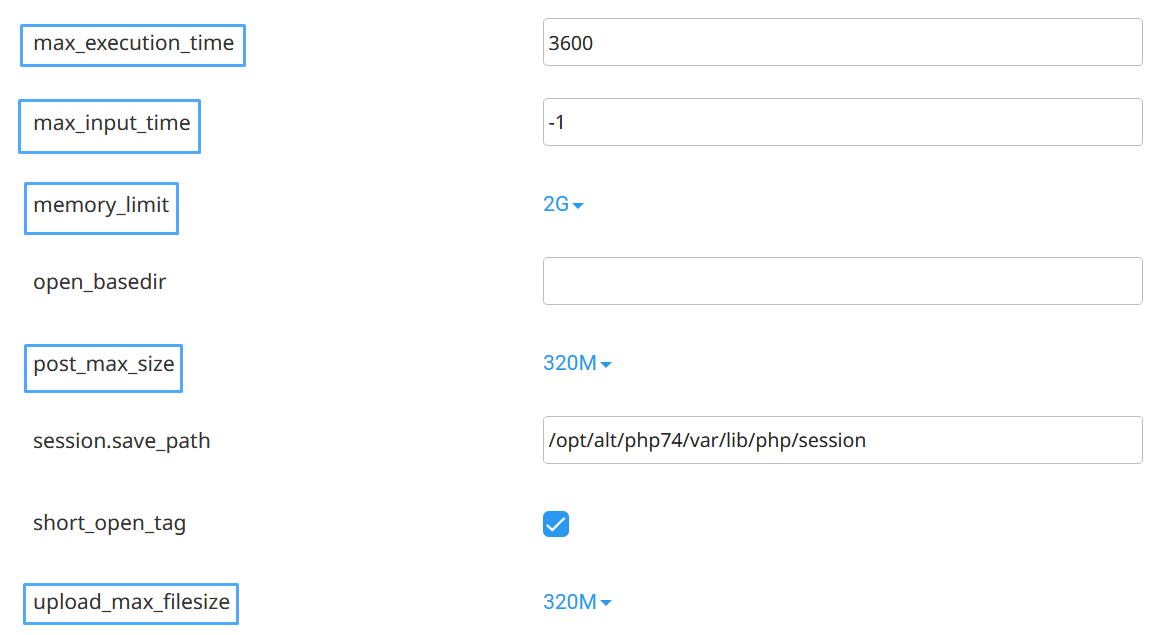Click the caret arrow beside upload_max_filesize 320M
Viewport: 1157px width, 635px height.
(x=606, y=603)
